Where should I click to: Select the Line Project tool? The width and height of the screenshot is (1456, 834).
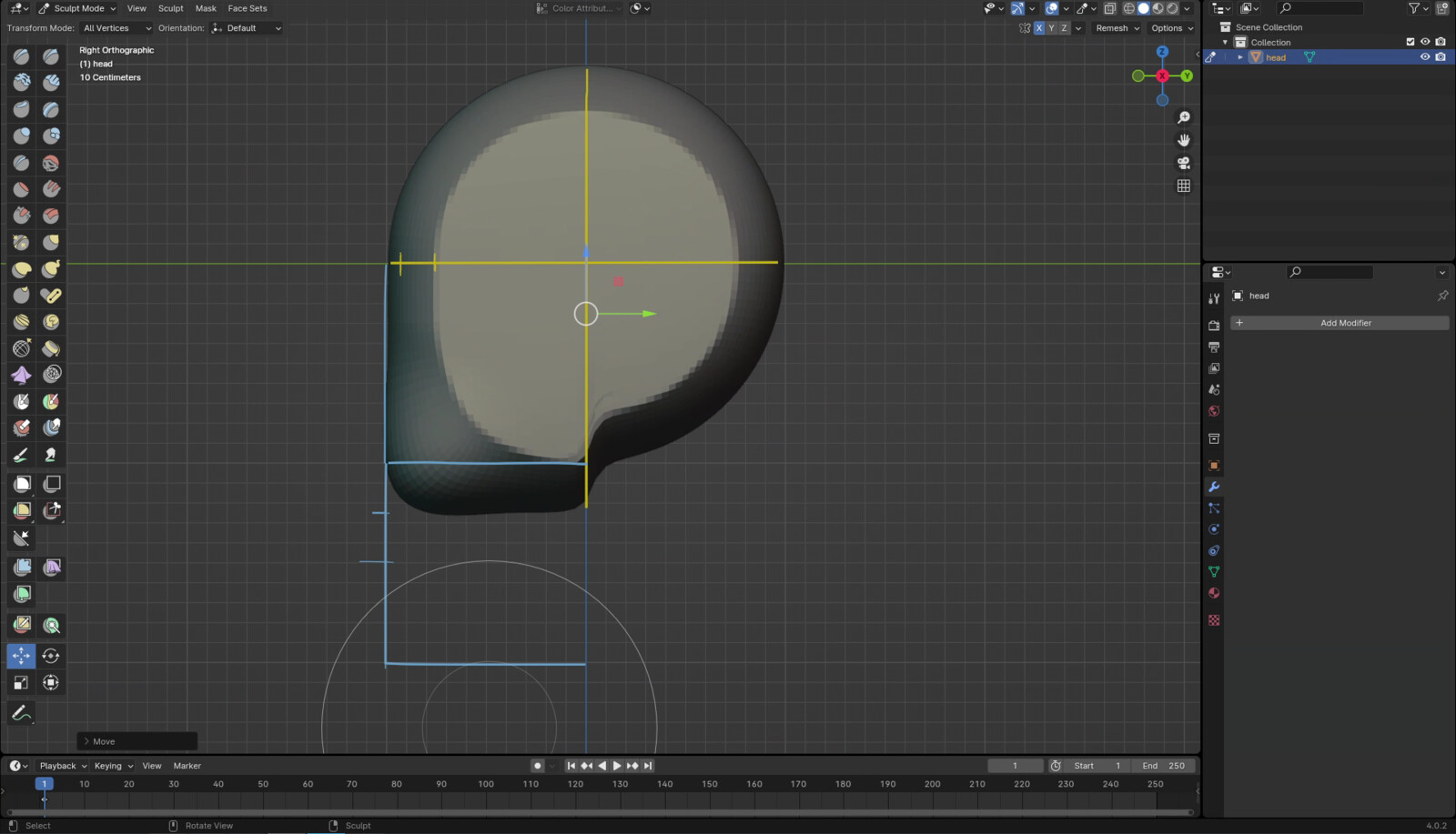21,538
